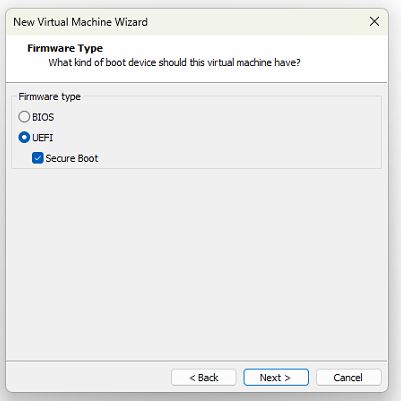Click the boot device question text

pyautogui.click(x=174, y=63)
